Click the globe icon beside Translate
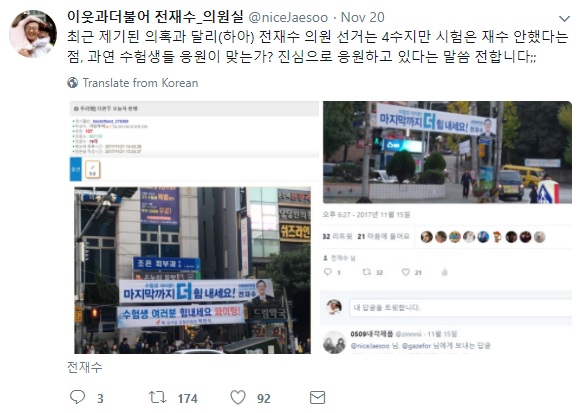Screen dimensions: 582x413 click(x=73, y=82)
